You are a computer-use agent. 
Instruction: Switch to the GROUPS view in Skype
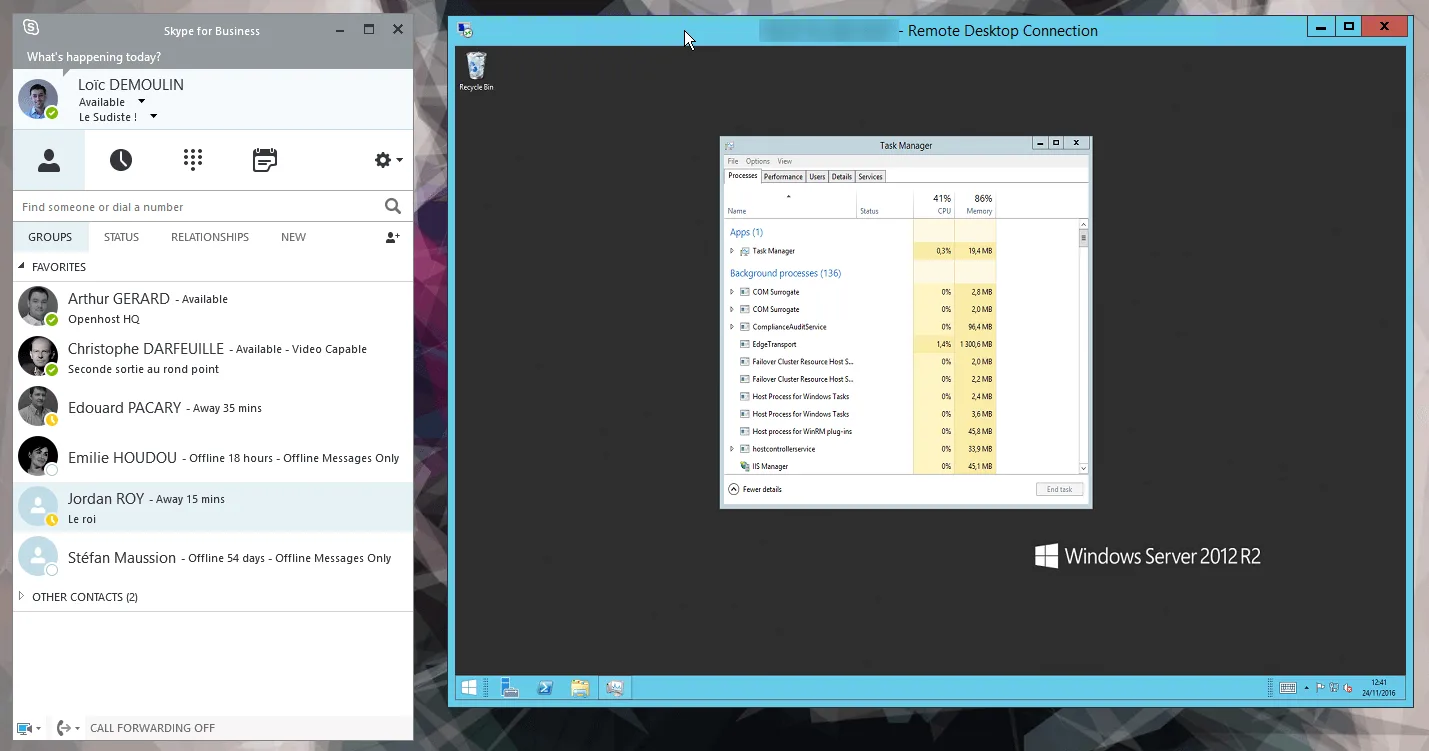coord(50,237)
